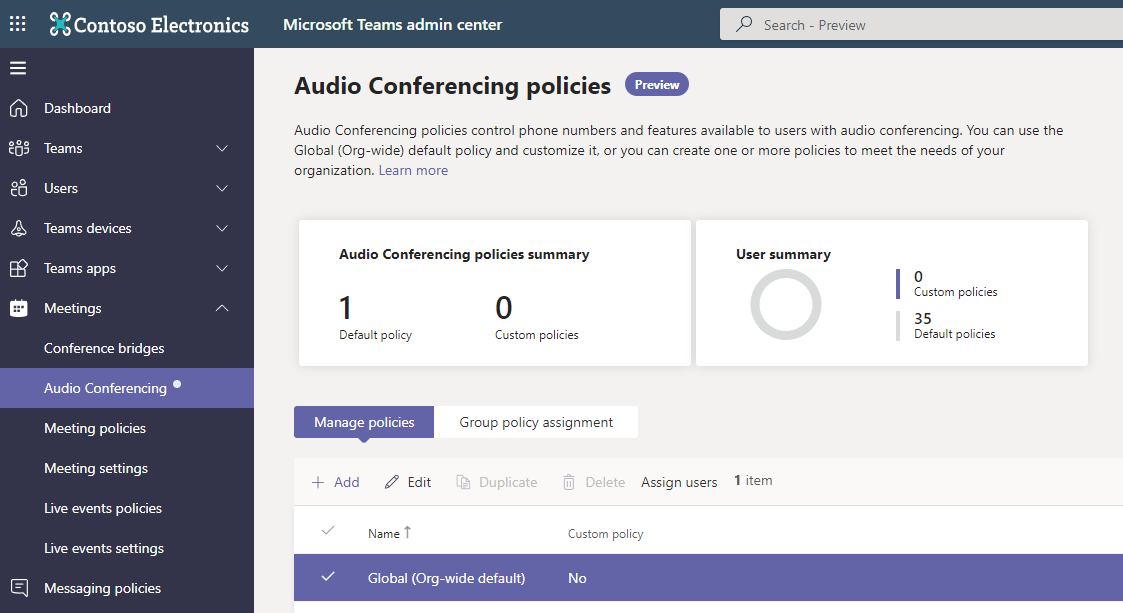Expand the Teams section chevron
This screenshot has width=1123, height=613.
(222, 148)
